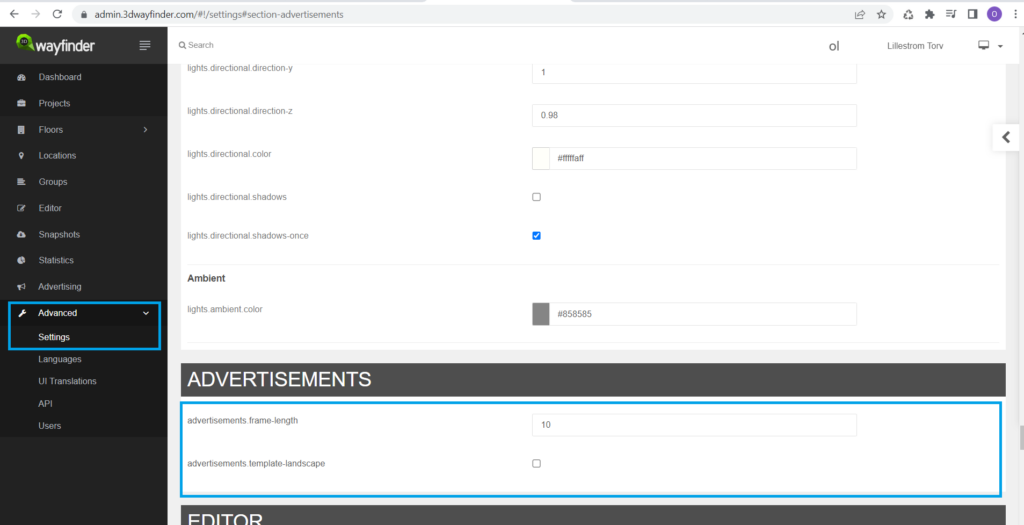This screenshot has width=1024, height=525.
Task: Click the padlock site info icon
Action: point(83,14)
